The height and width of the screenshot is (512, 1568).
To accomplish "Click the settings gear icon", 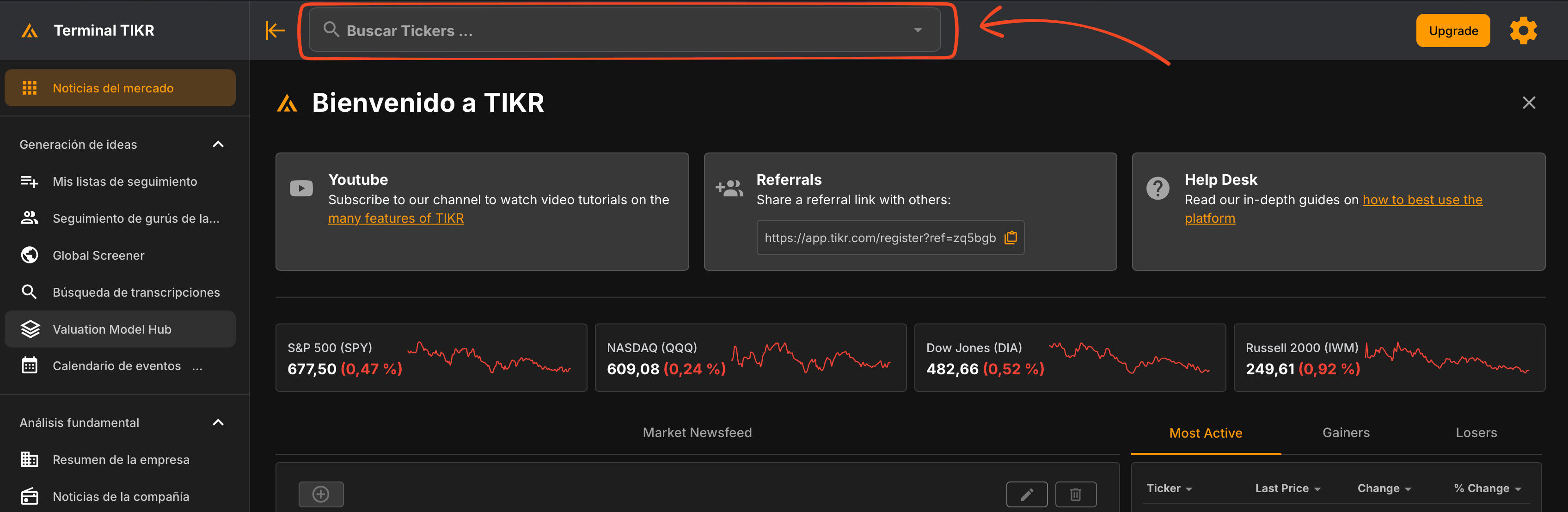I will coord(1523,30).
